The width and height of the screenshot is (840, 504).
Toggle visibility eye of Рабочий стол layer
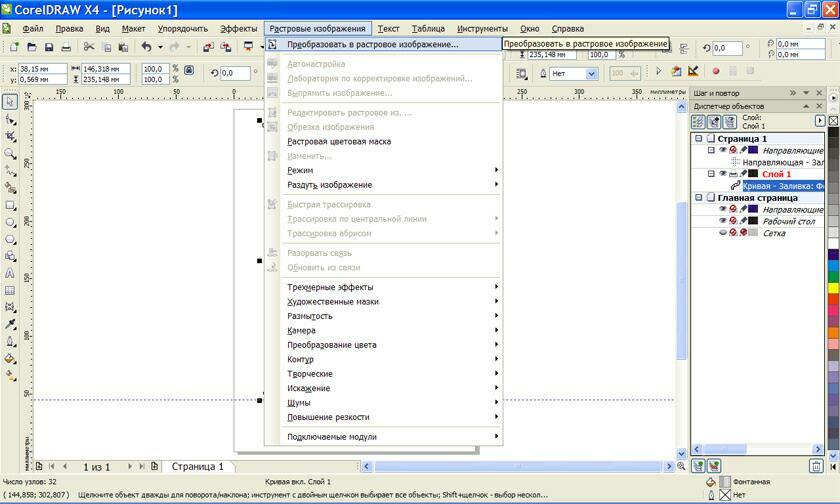tap(722, 221)
